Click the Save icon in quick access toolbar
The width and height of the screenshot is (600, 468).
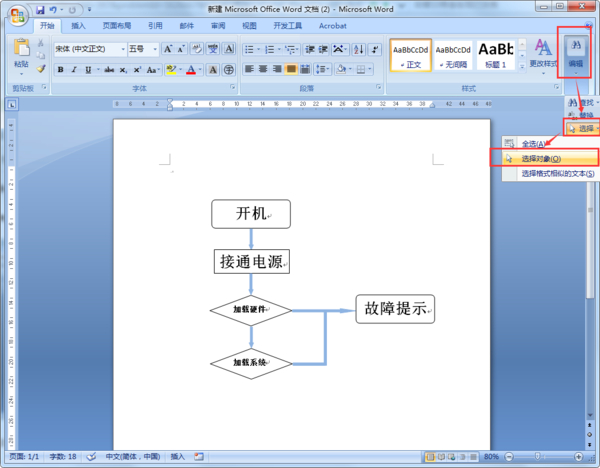click(40, 10)
